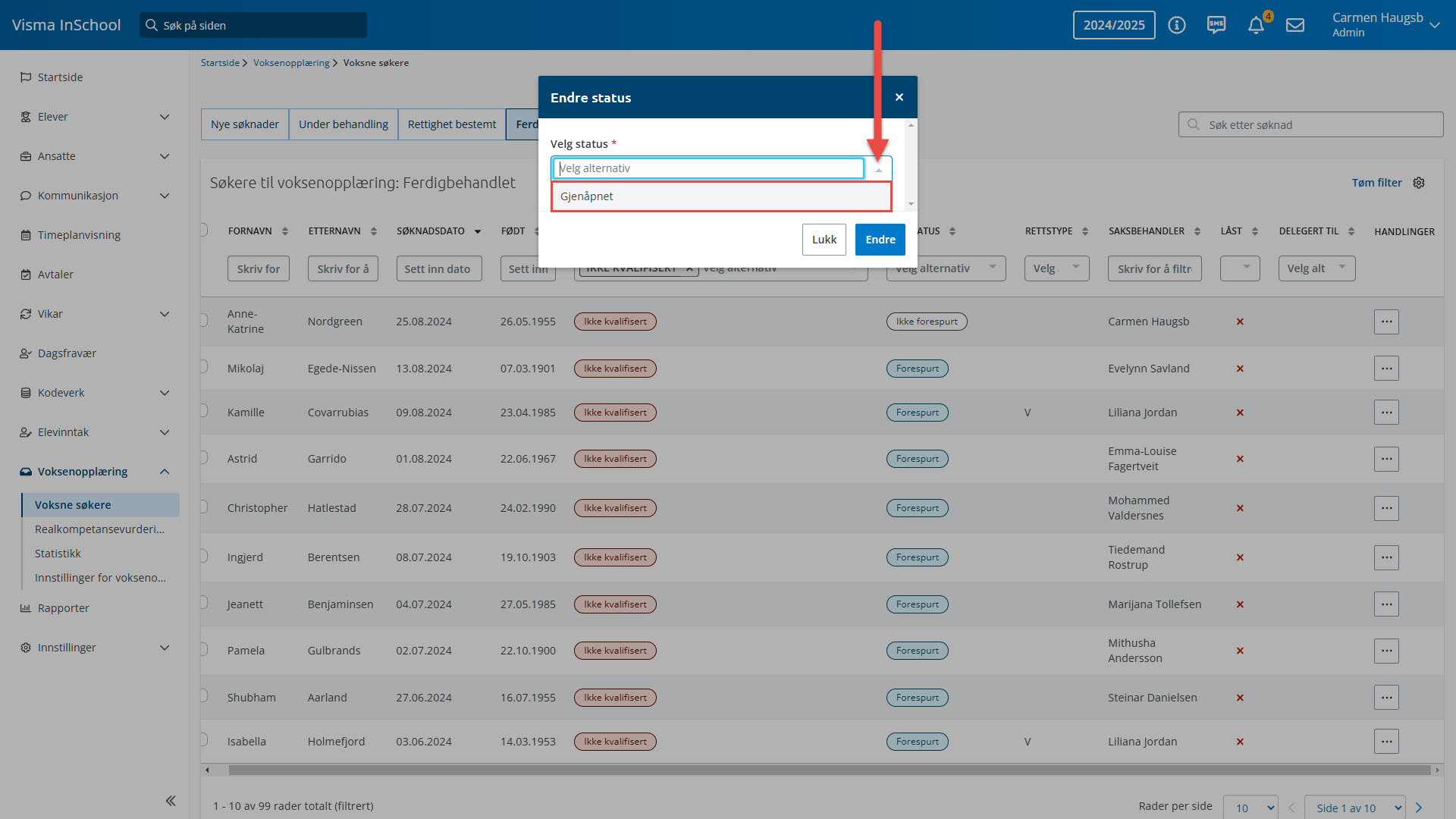Viewport: 1456px width, 819px height.
Task: Click the Endre button in dialog
Action: point(880,240)
